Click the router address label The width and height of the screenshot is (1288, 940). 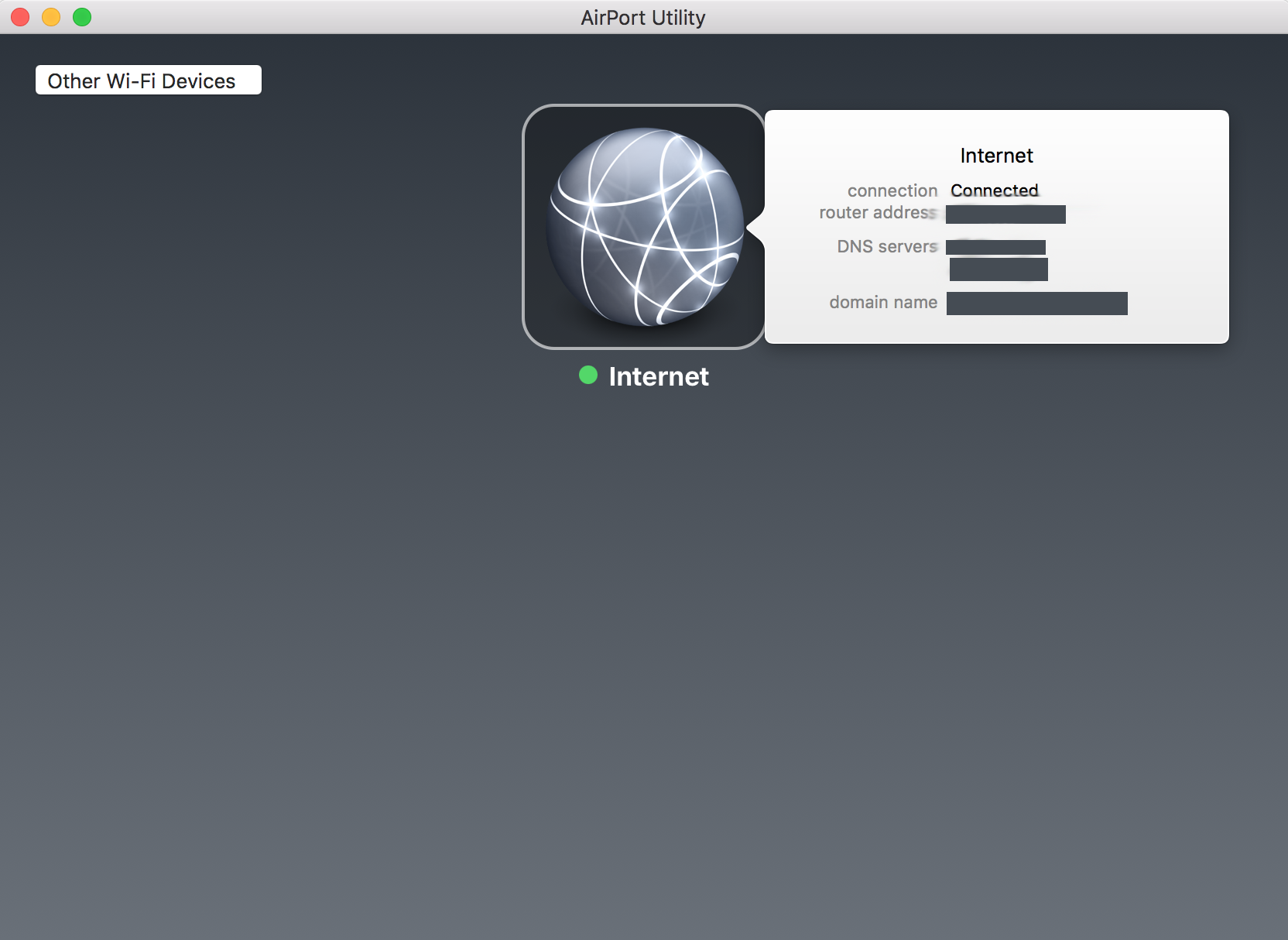pos(878,213)
